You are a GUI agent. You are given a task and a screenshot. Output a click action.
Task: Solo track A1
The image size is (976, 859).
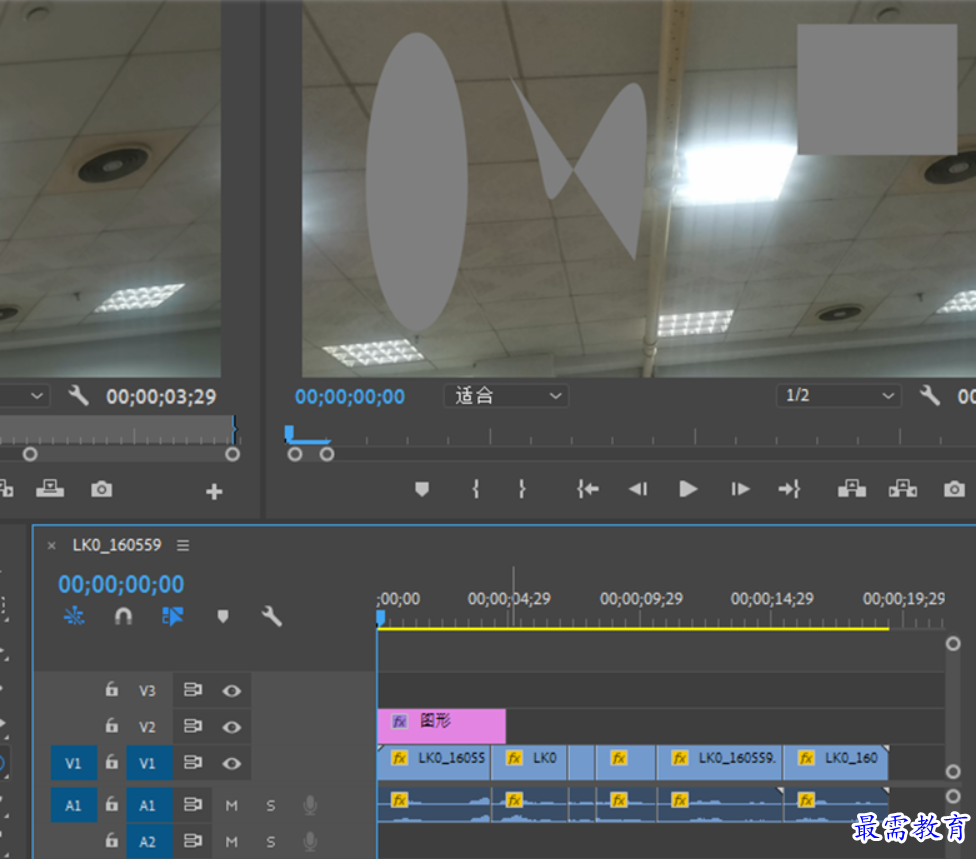point(271,805)
